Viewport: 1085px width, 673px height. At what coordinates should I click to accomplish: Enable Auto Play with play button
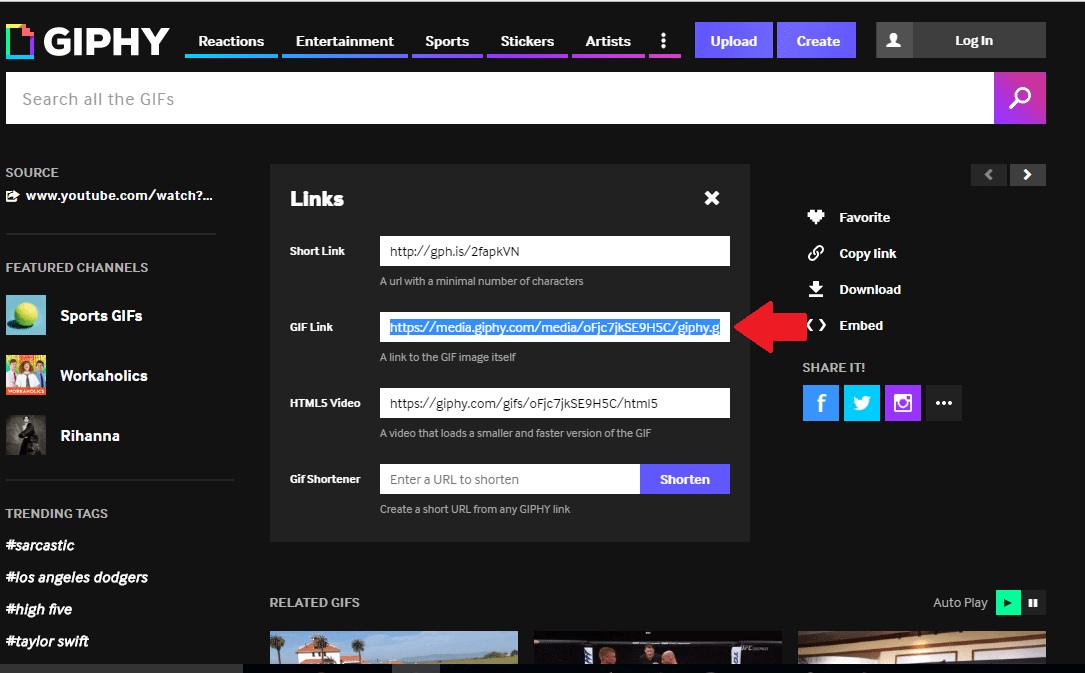click(1008, 602)
